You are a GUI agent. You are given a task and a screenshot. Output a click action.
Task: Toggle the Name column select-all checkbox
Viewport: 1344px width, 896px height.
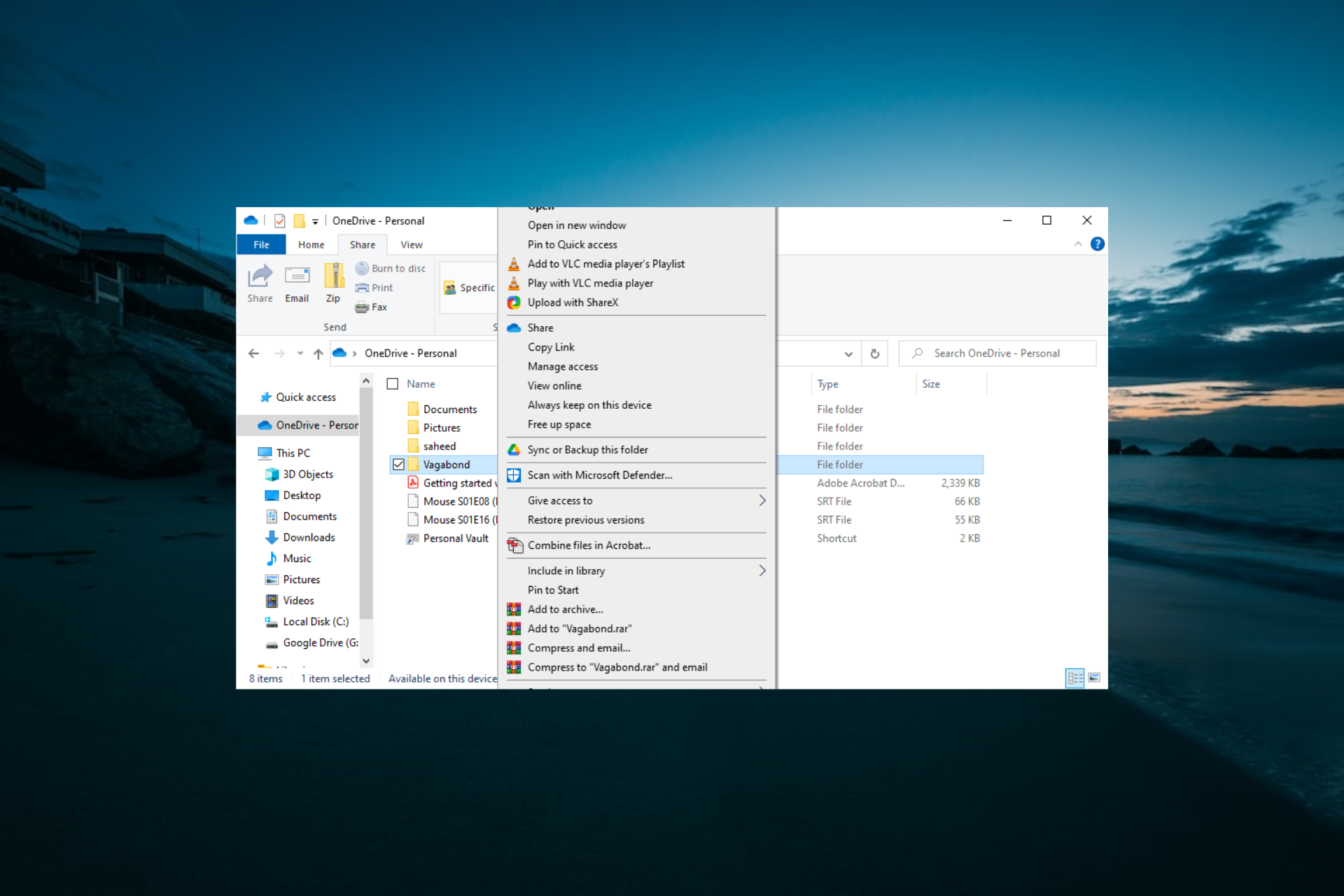(x=393, y=384)
